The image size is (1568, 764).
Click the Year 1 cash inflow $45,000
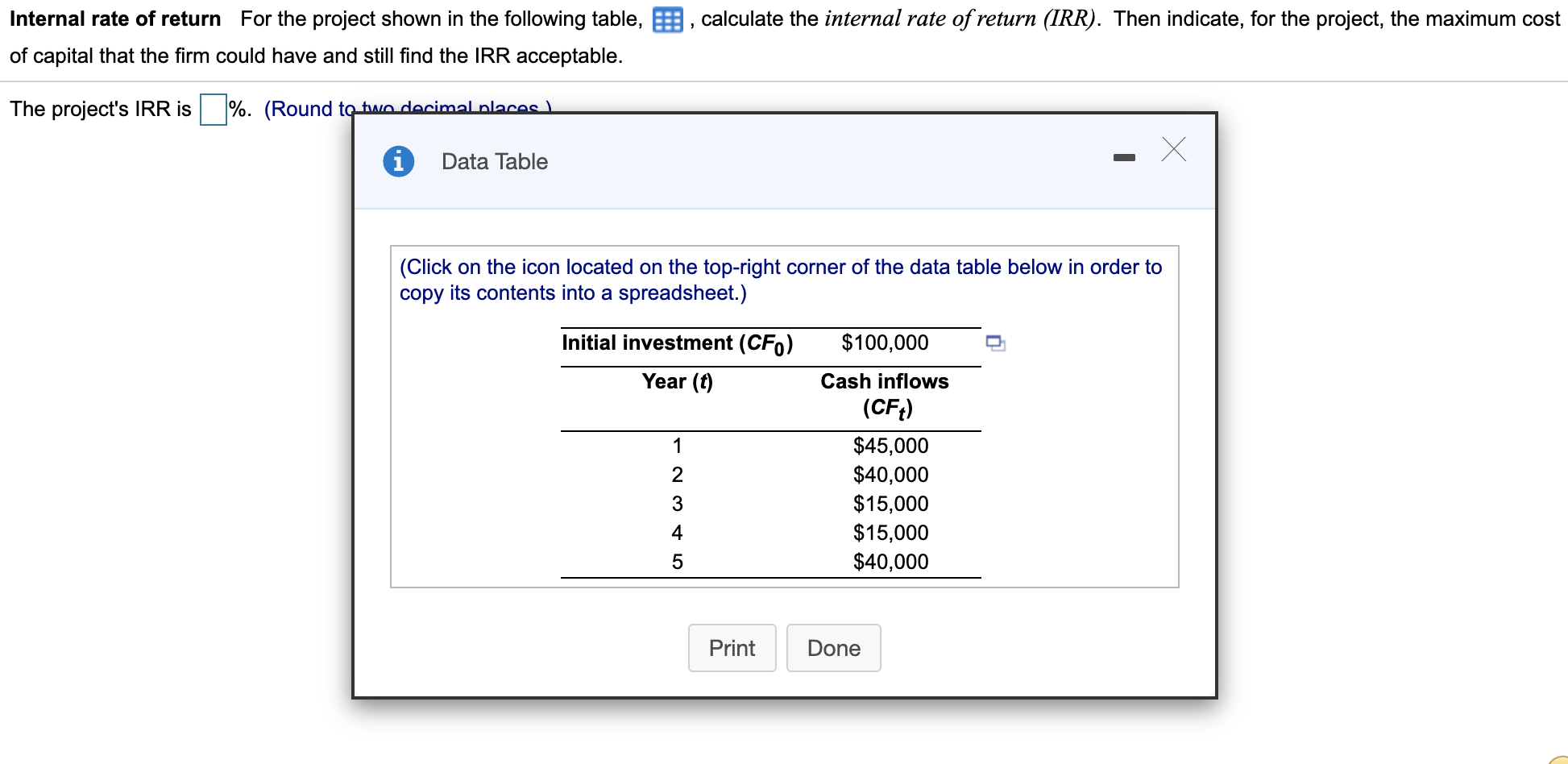(890, 445)
